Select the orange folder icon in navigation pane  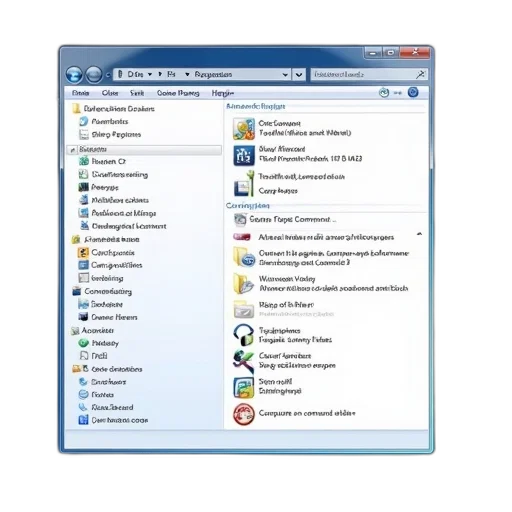click(76, 369)
